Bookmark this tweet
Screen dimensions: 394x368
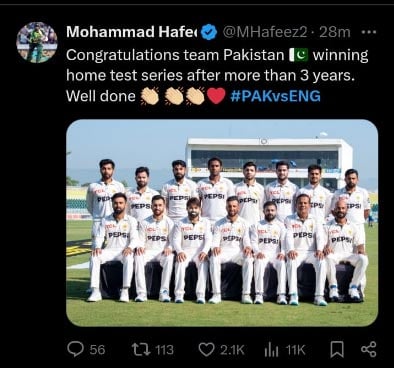(x=337, y=350)
